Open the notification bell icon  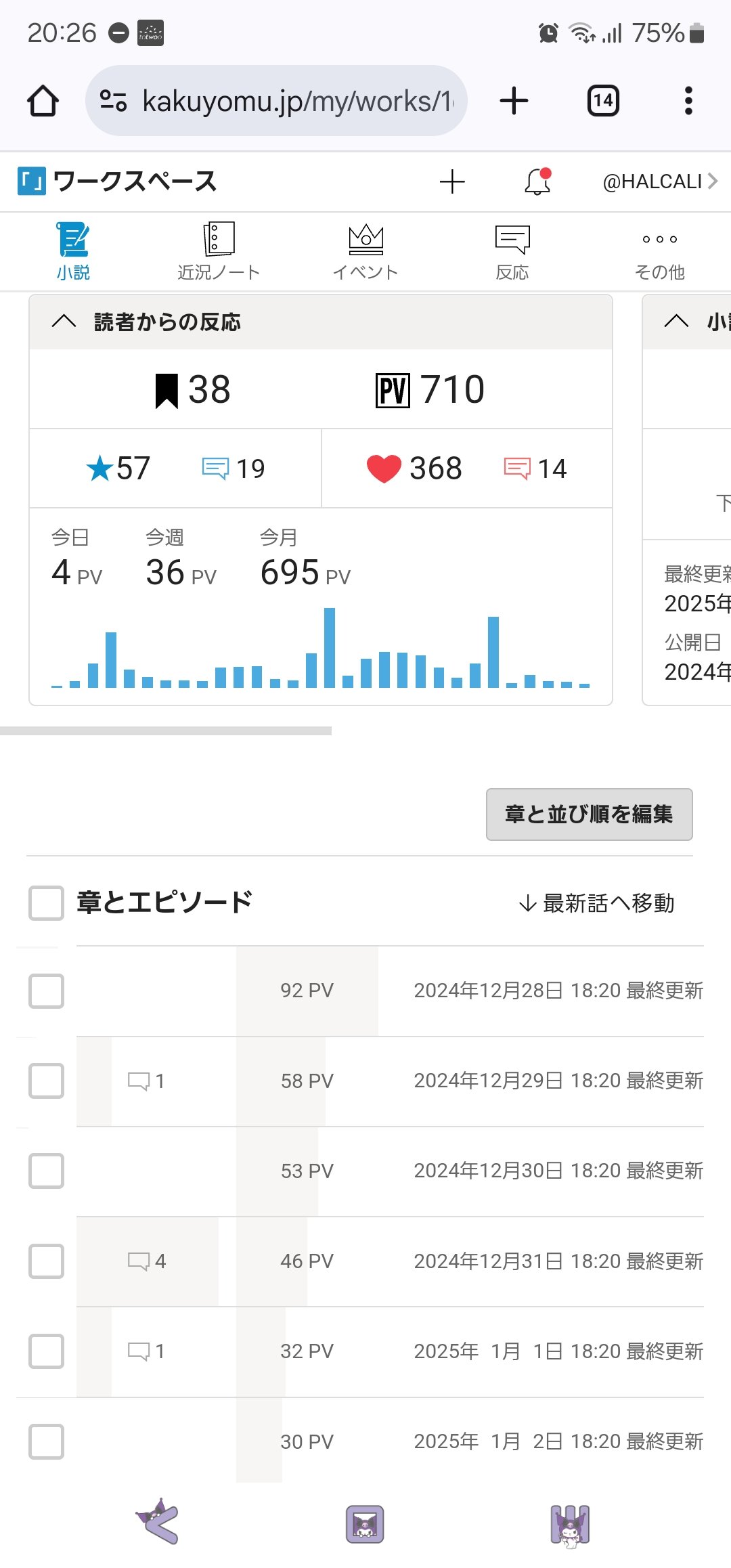pyautogui.click(x=537, y=181)
